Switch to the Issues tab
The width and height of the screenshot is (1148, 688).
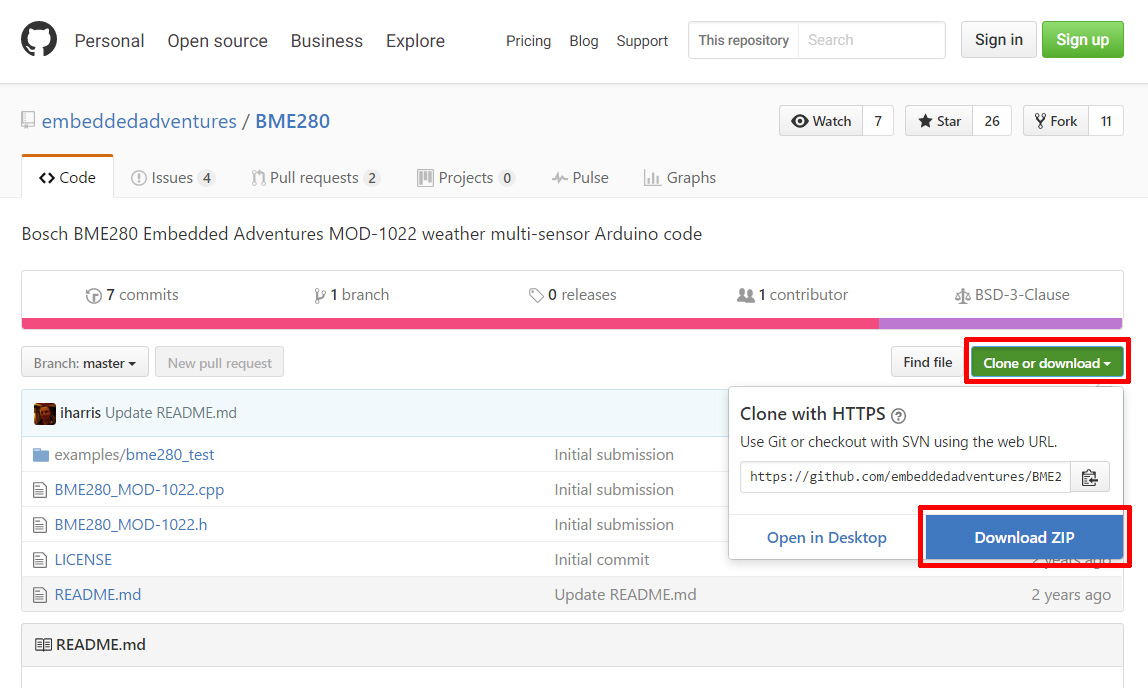click(x=172, y=178)
